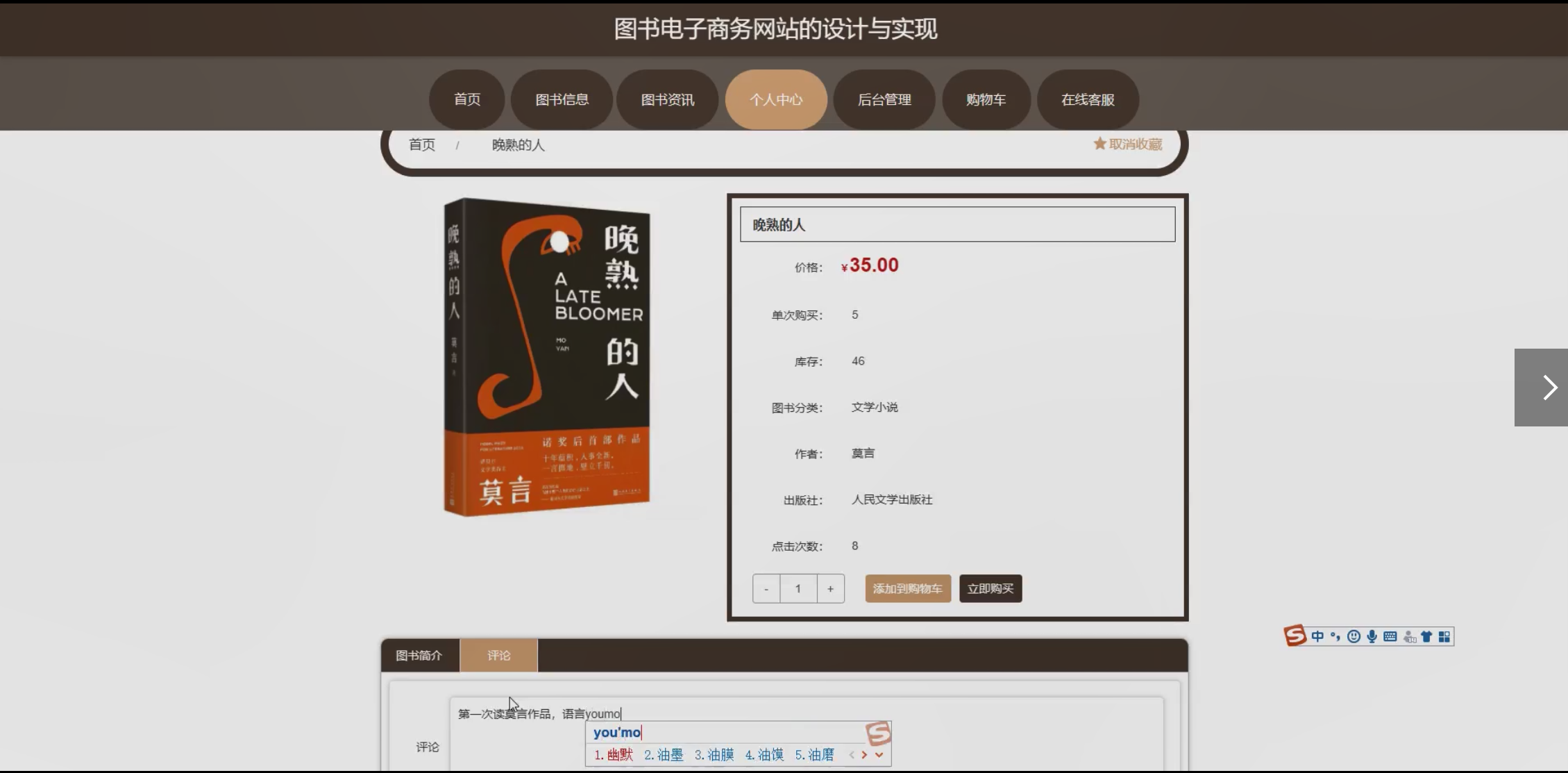Viewport: 1568px width, 773px height.
Task: Choose candidate 5 油磨
Action: [815, 755]
